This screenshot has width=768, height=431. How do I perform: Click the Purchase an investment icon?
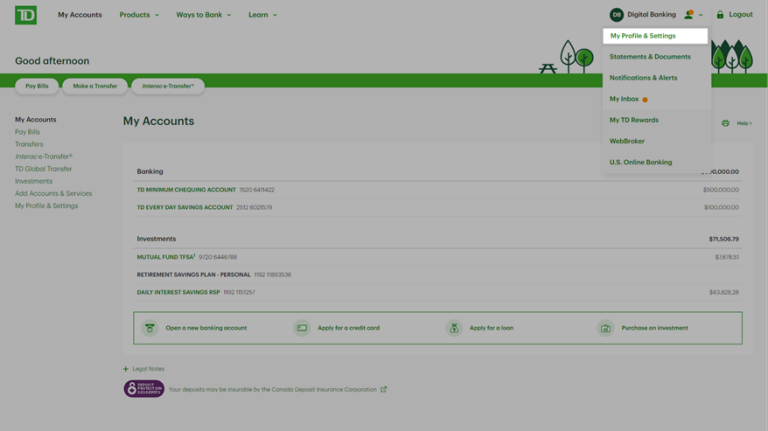[605, 328]
